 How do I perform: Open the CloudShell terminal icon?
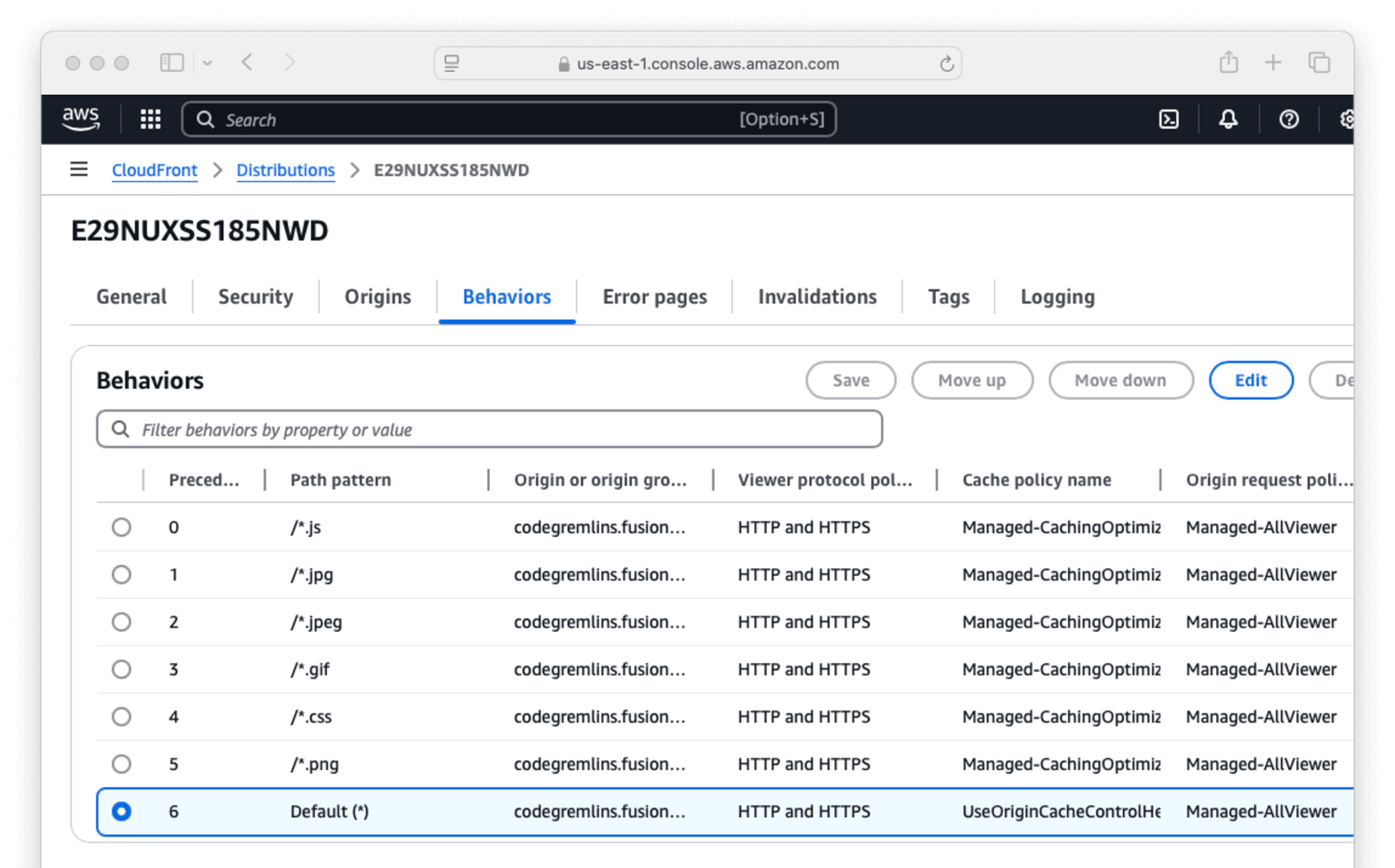(x=1168, y=119)
